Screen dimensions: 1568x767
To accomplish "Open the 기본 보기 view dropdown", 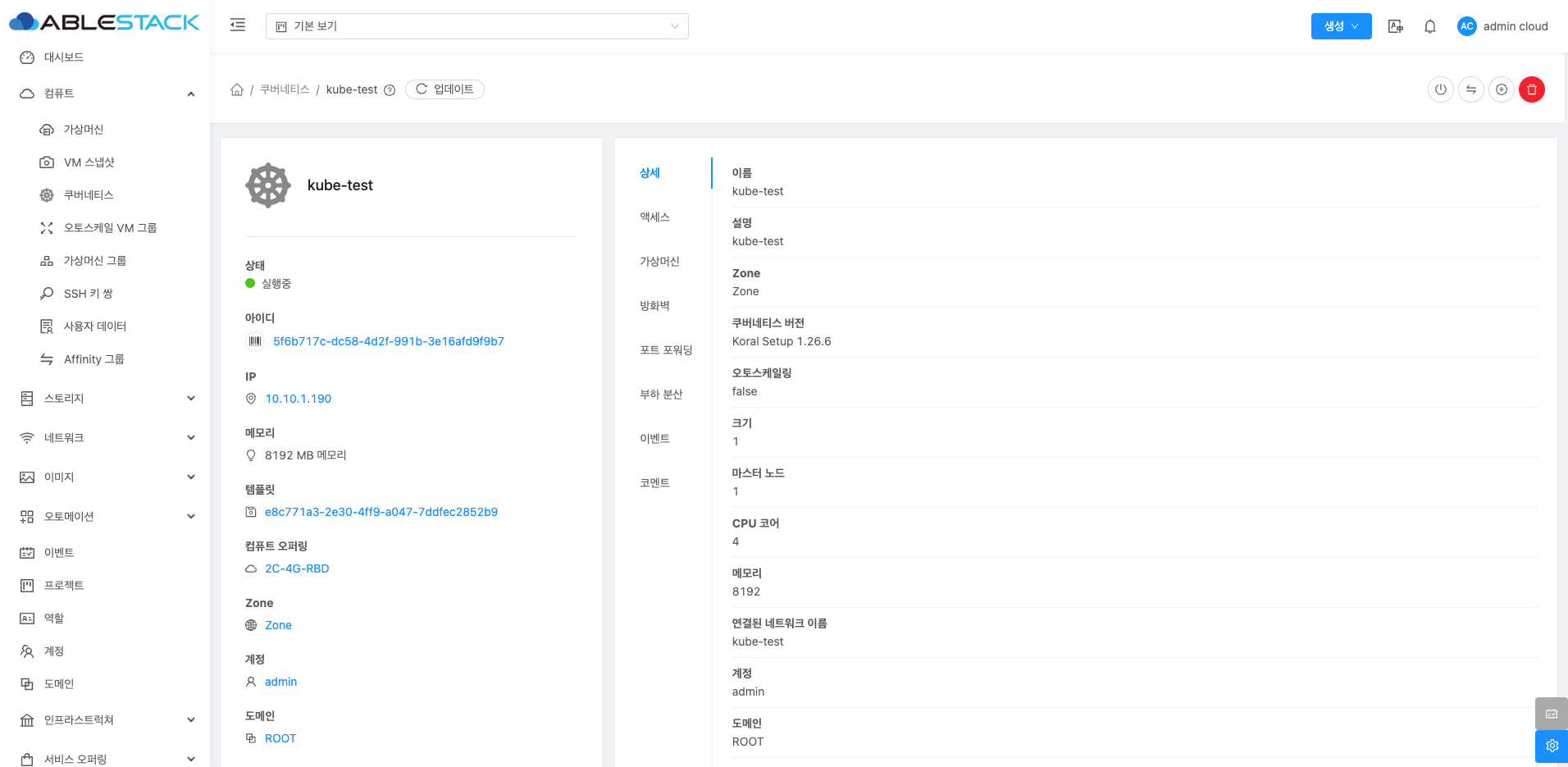I will coord(476,26).
